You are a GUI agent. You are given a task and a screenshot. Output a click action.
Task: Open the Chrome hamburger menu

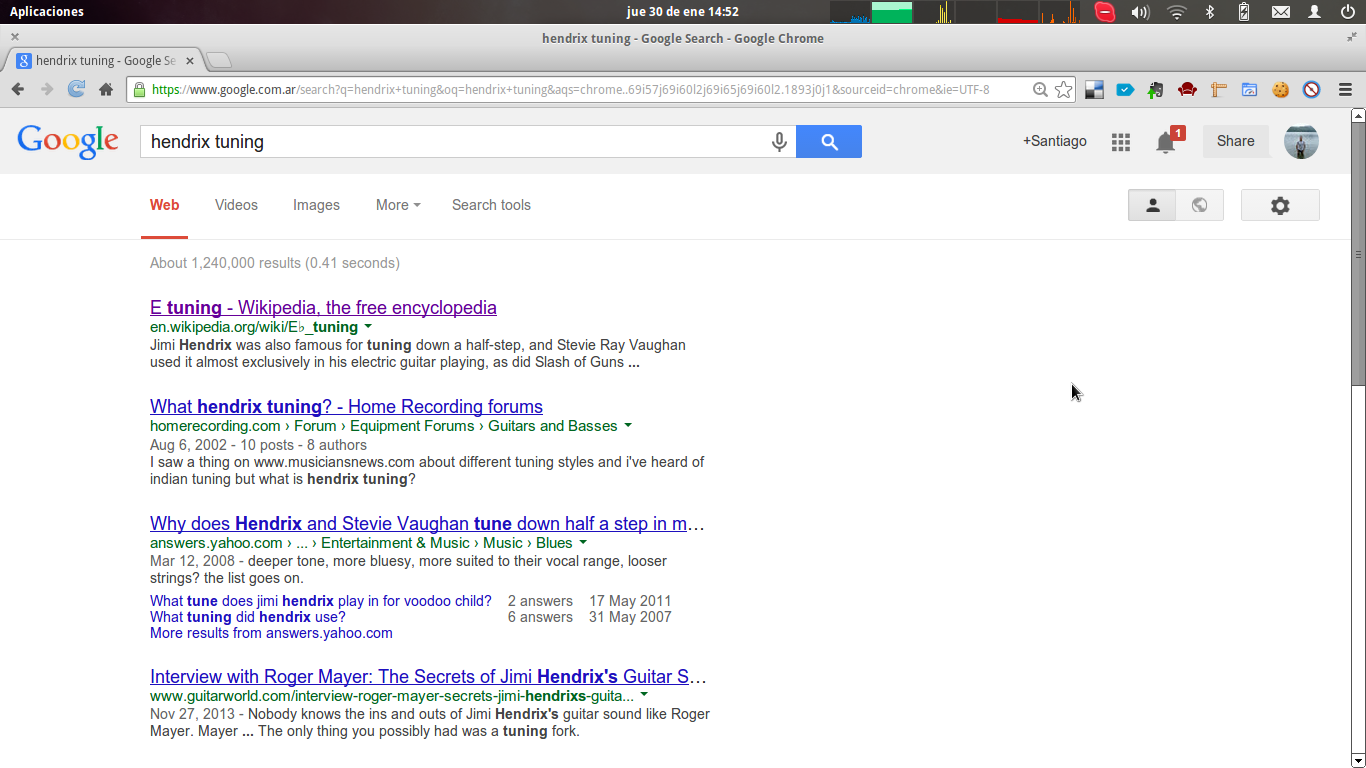pos(1345,90)
